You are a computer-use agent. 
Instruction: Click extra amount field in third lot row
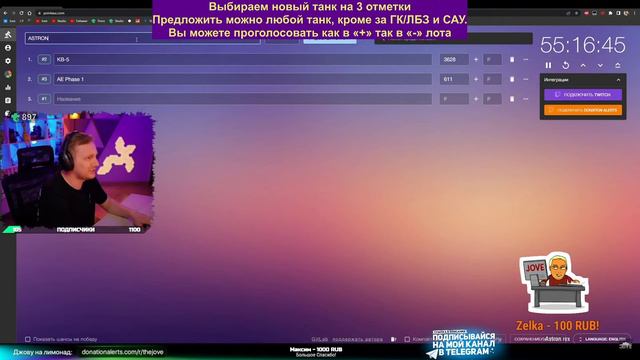pyautogui.click(x=492, y=99)
